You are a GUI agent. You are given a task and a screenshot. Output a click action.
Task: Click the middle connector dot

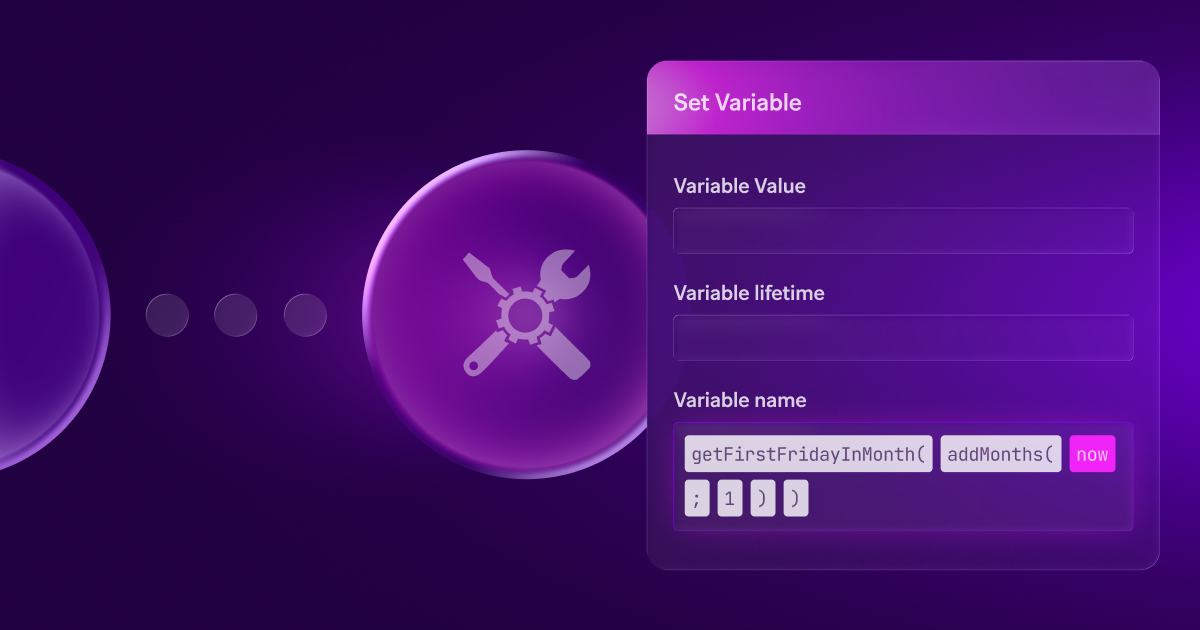pyautogui.click(x=235, y=315)
